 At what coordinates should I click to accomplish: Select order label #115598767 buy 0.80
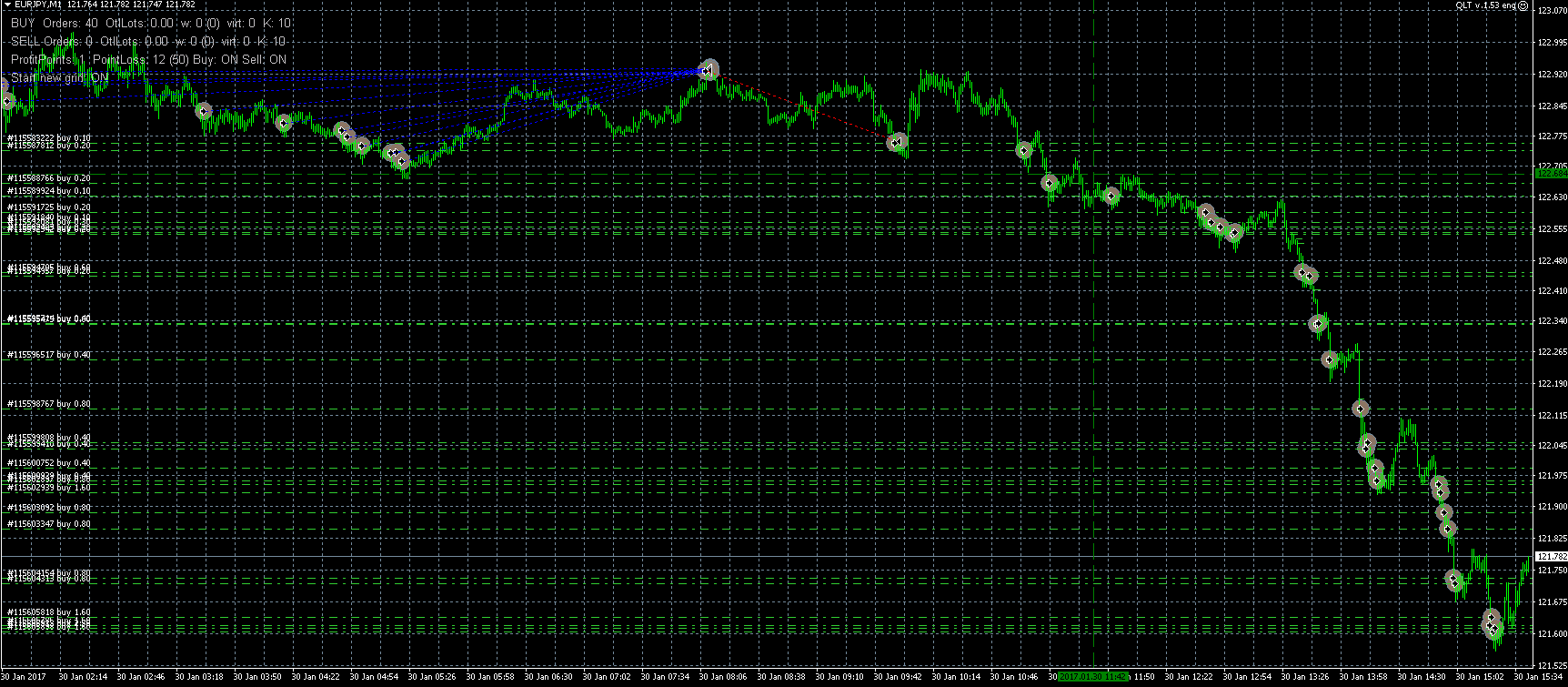[x=49, y=404]
